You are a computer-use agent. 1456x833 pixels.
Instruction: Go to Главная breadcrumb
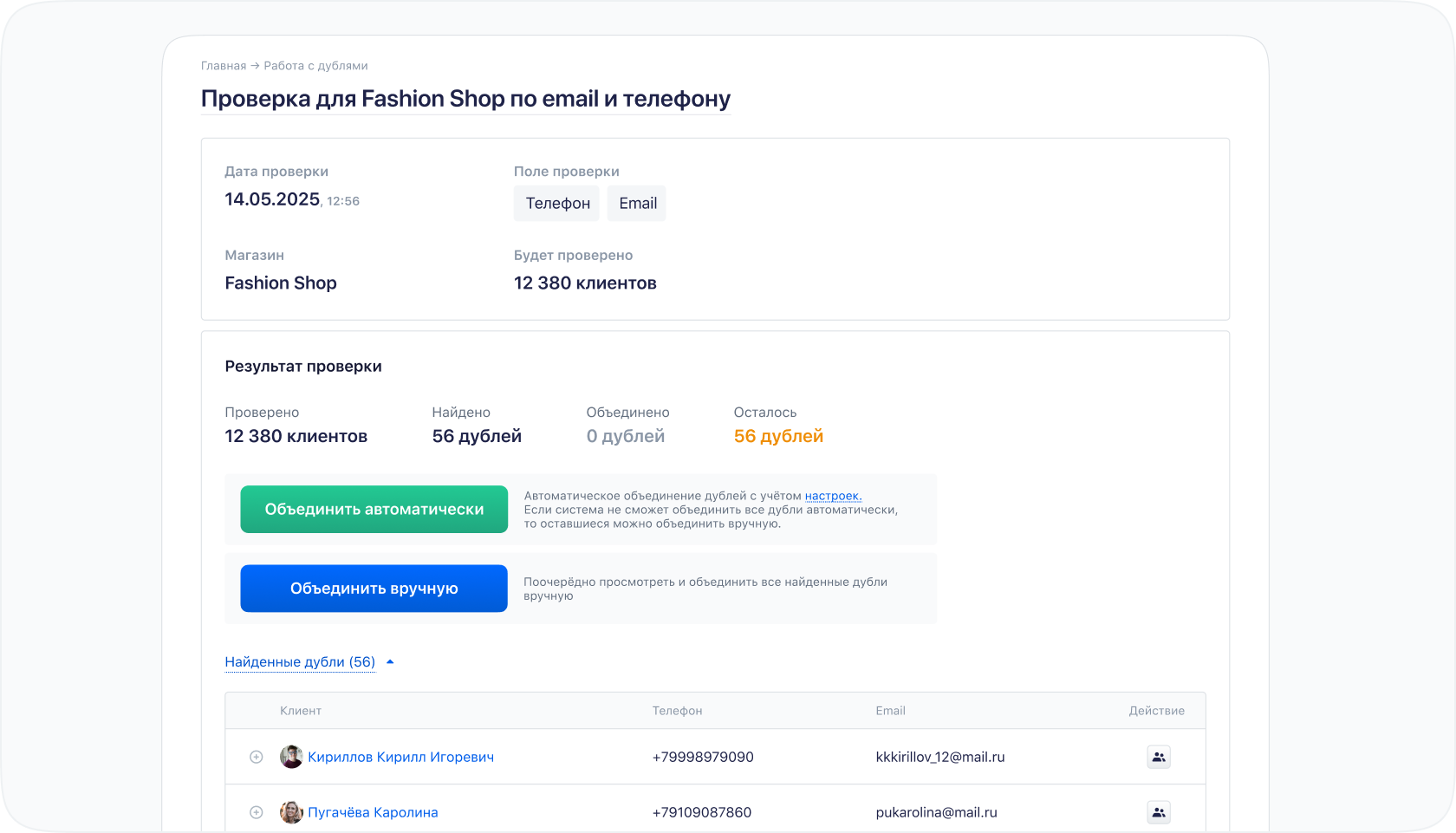[x=224, y=66]
